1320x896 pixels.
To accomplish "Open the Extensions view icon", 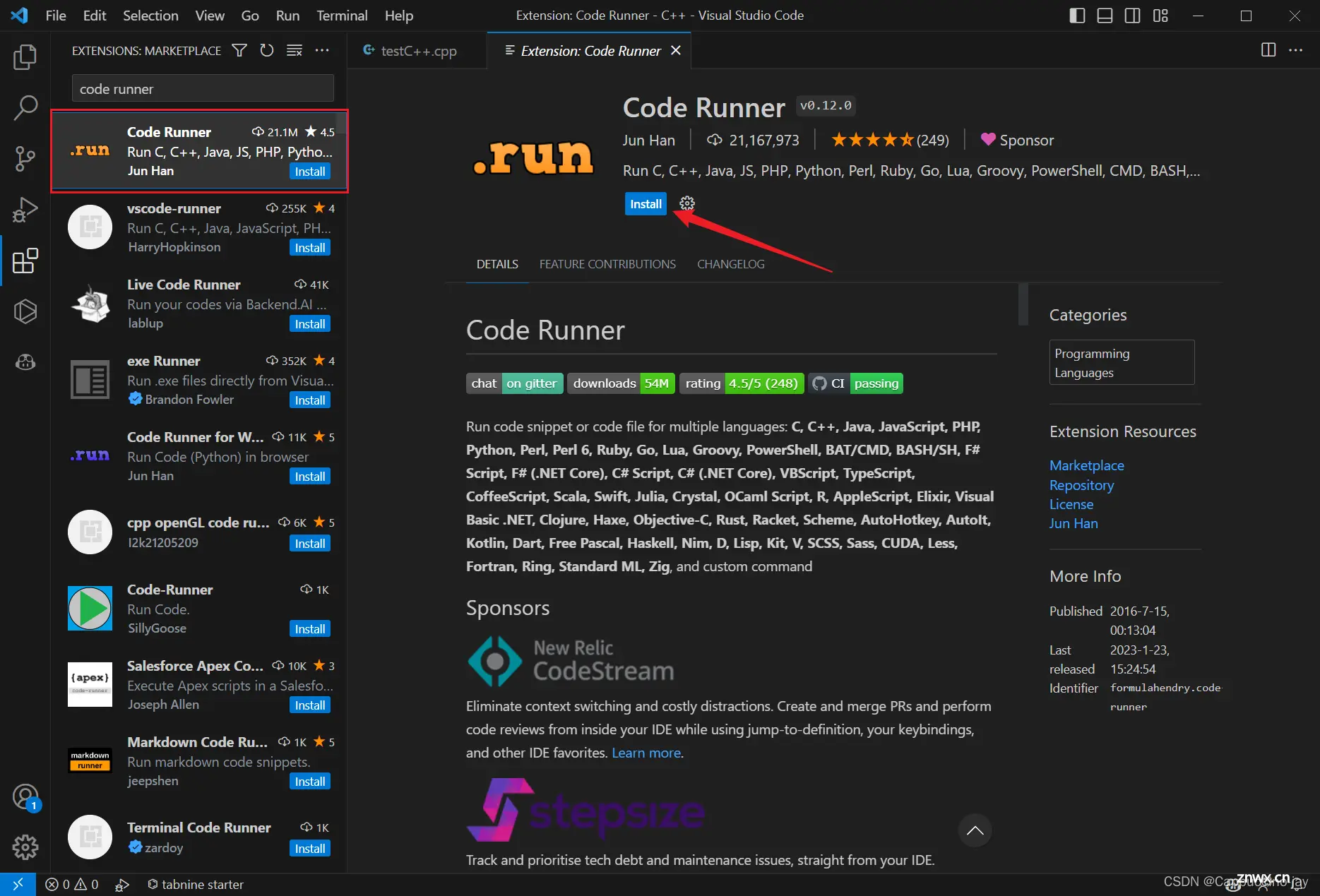I will (25, 261).
